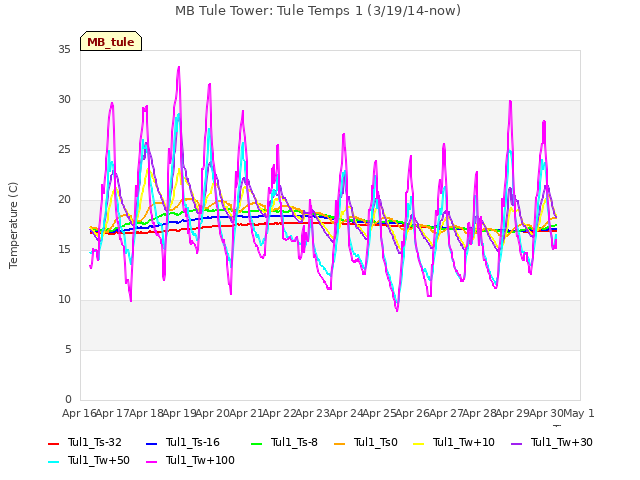640x480 pixels.
Task: Click the May 1 x-axis tick label
Action: pos(579,413)
